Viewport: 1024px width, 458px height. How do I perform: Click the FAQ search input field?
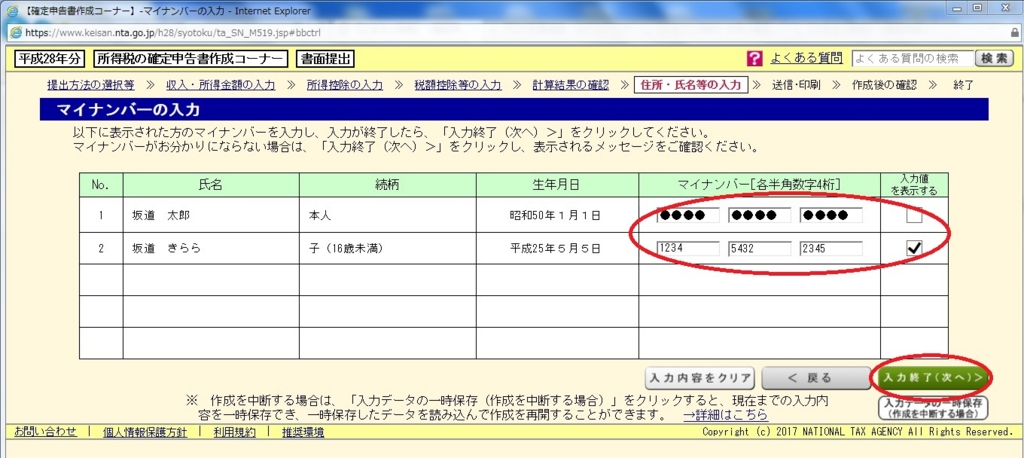pyautogui.click(x=912, y=59)
